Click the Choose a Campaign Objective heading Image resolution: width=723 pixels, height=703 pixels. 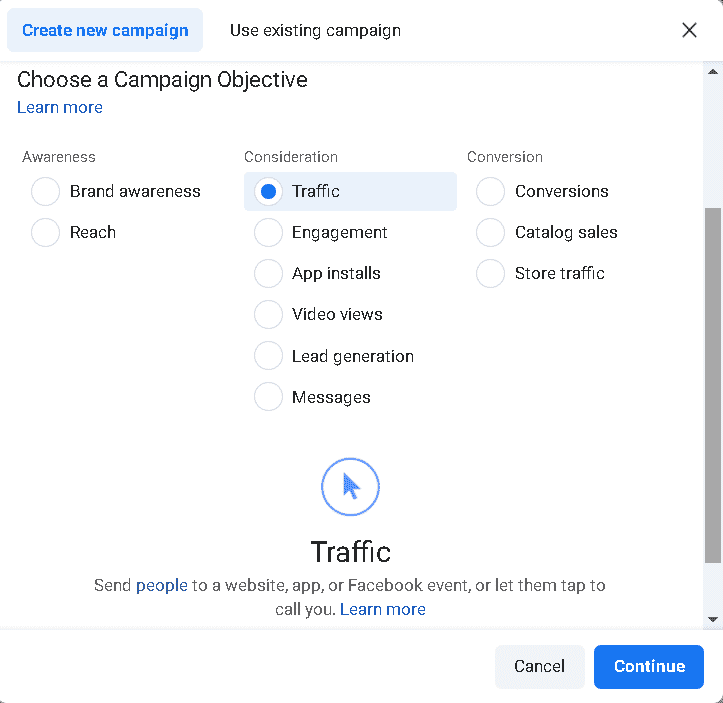click(162, 80)
